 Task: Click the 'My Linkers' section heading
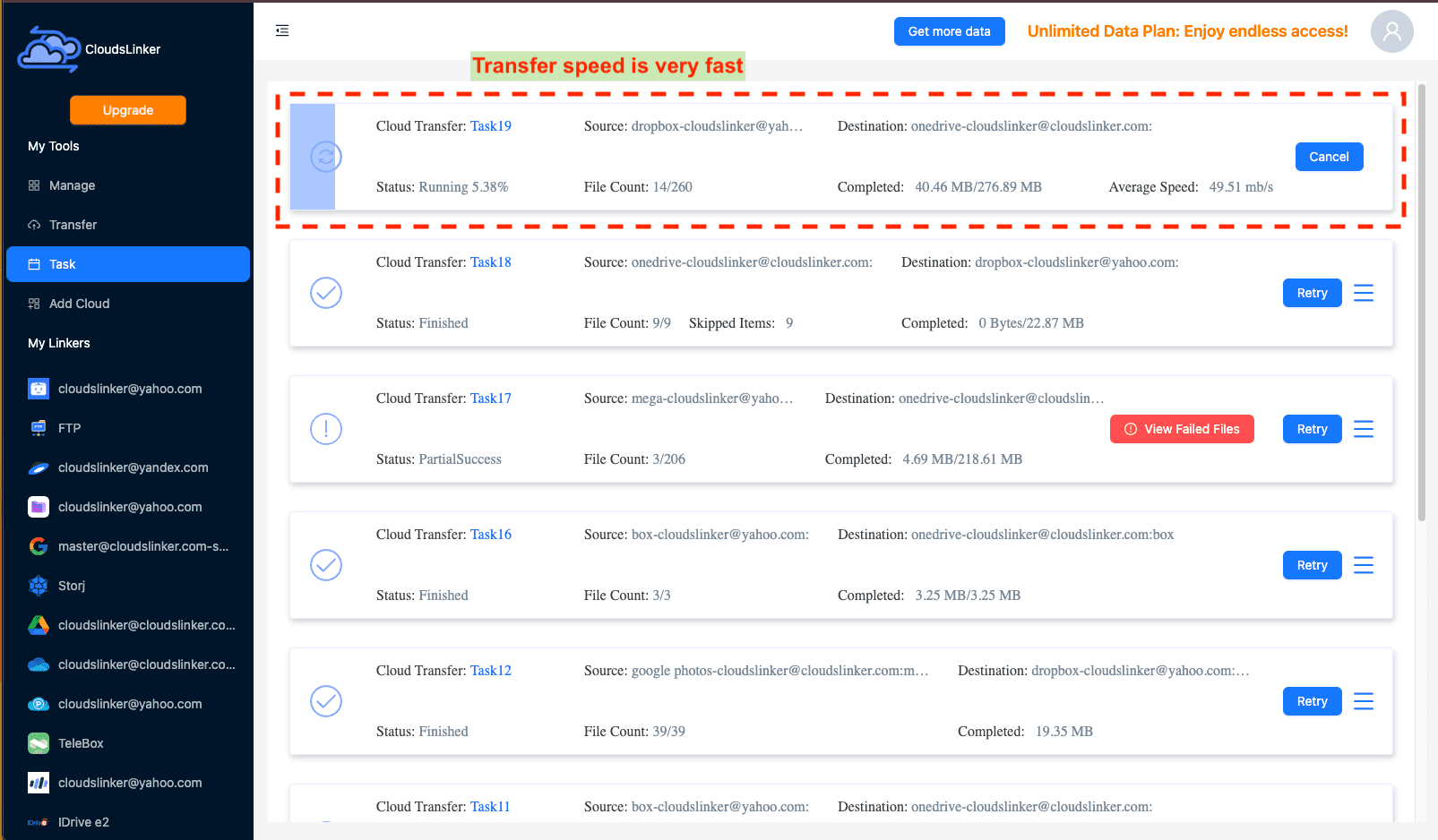pos(59,343)
